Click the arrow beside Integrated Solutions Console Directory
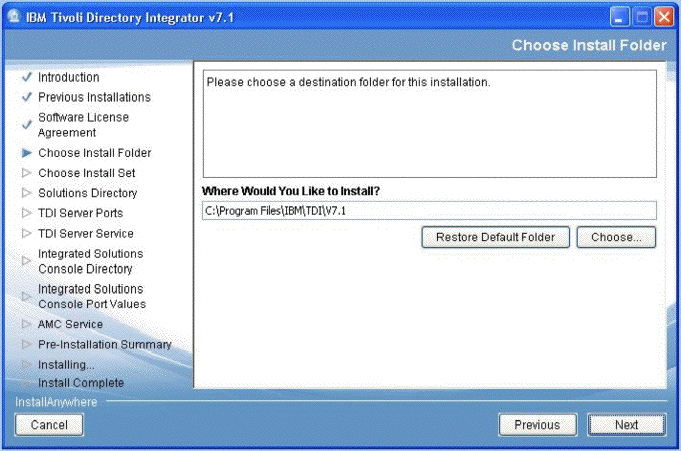681x451 pixels. pos(26,261)
